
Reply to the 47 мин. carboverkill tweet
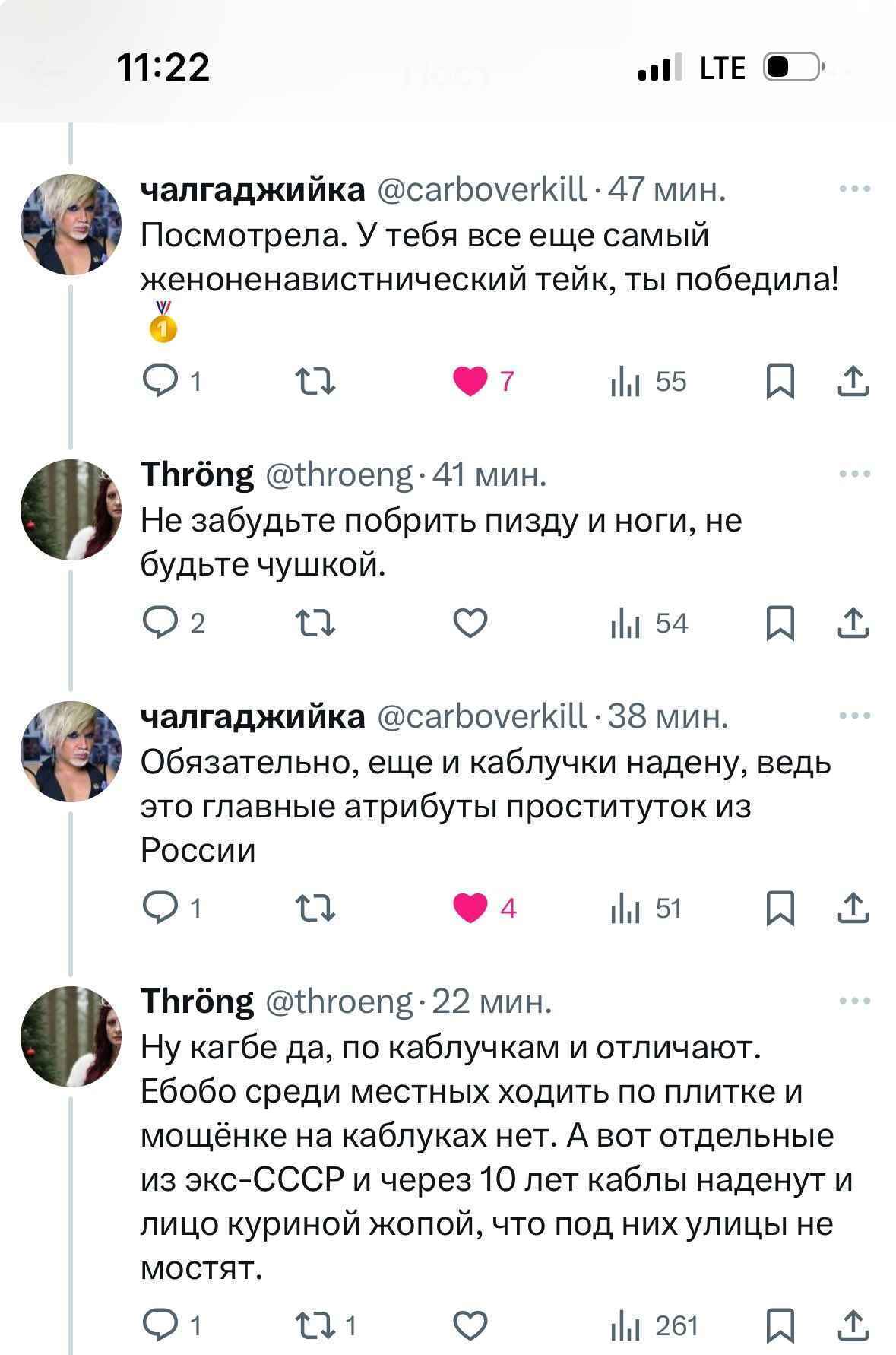[159, 381]
